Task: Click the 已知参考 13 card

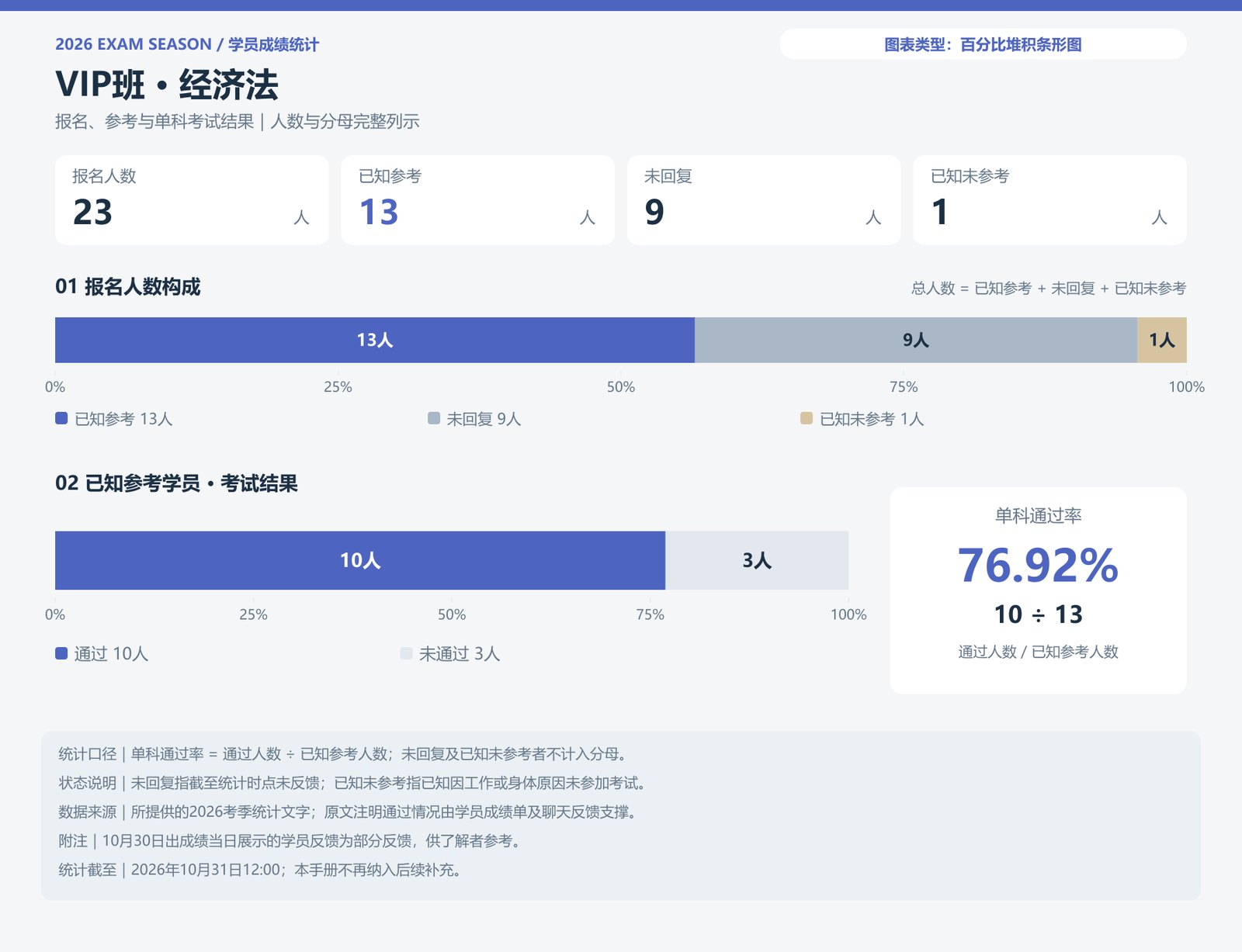Action: 477,200
